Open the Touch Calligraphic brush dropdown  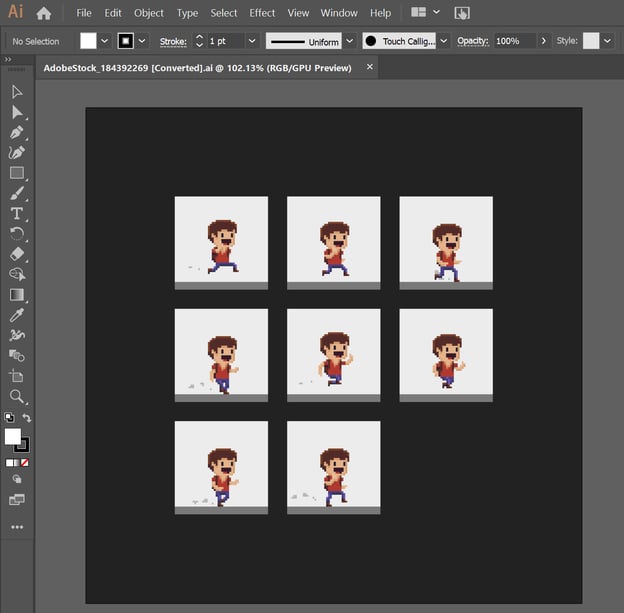pyautogui.click(x=443, y=41)
